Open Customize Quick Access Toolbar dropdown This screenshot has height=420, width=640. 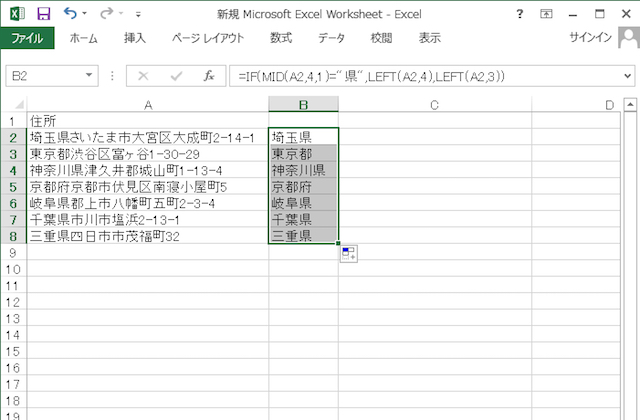(x=137, y=15)
